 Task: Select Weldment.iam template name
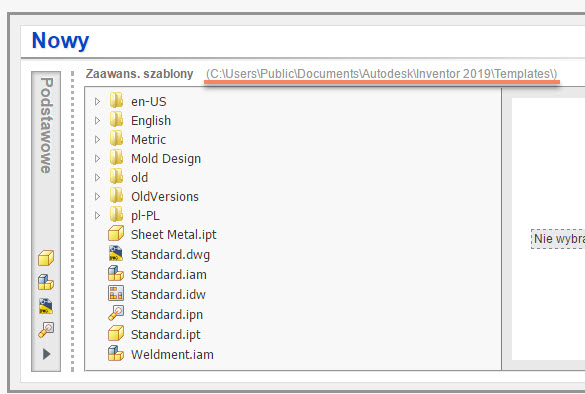[x=172, y=354]
